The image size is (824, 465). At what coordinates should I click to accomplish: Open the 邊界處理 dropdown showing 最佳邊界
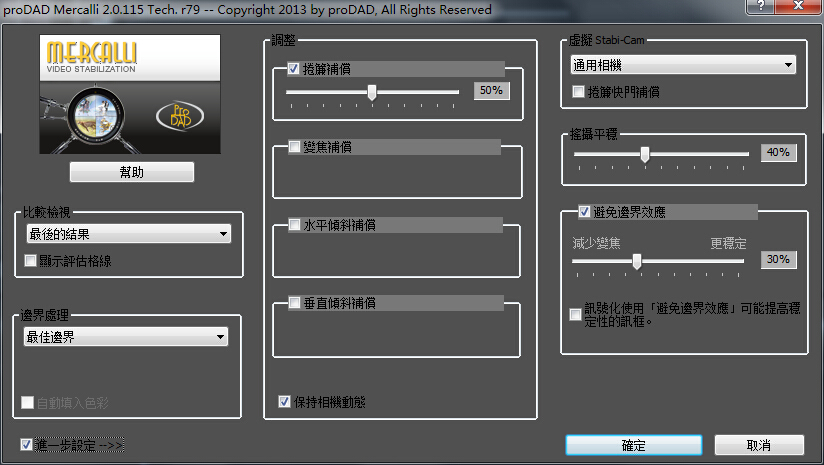(x=126, y=337)
